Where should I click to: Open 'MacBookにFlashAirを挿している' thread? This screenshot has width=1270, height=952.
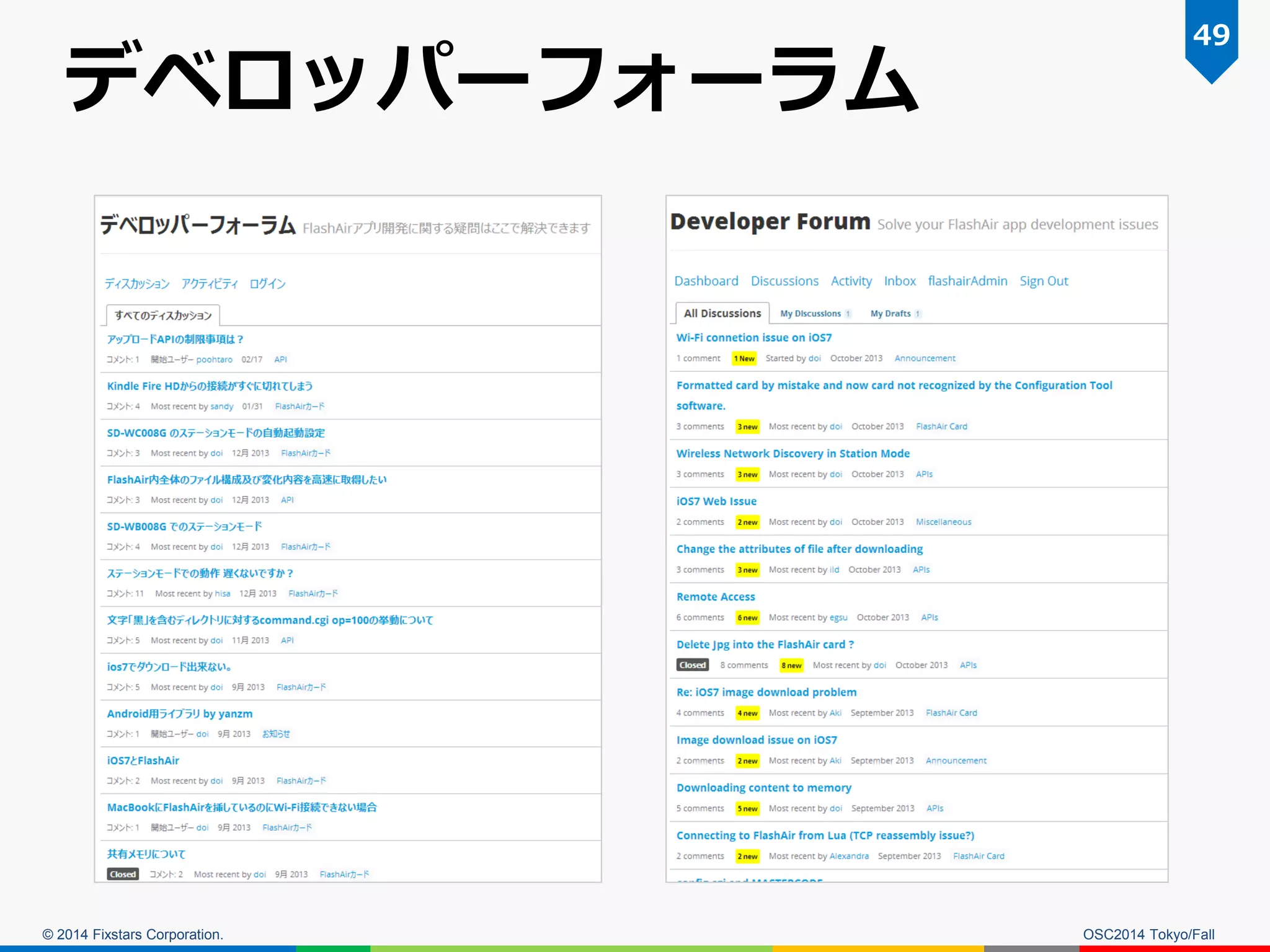point(242,807)
